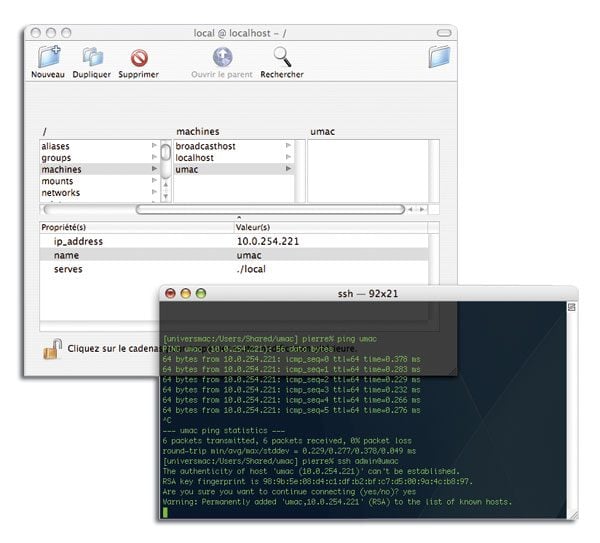Click the Dupliquer toolbar icon
600x543 pixels.
click(x=92, y=58)
